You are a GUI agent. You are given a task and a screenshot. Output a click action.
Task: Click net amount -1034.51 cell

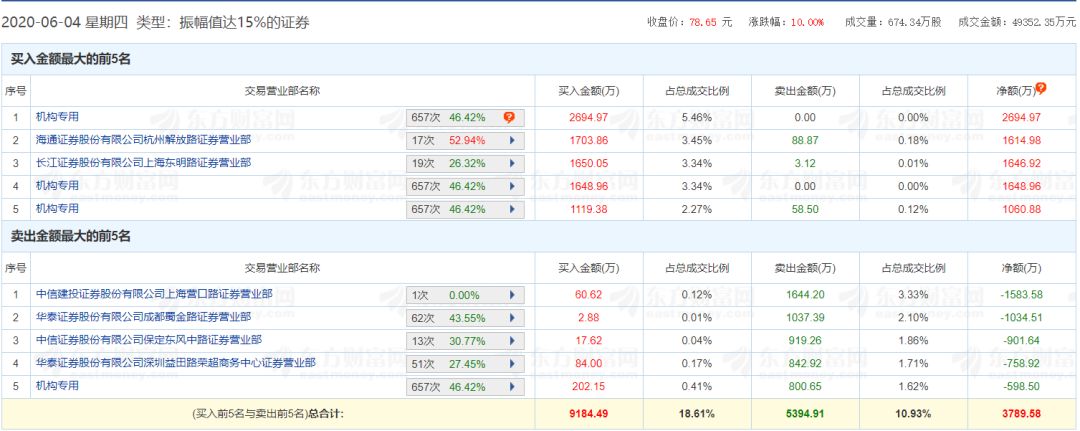pos(1021,317)
